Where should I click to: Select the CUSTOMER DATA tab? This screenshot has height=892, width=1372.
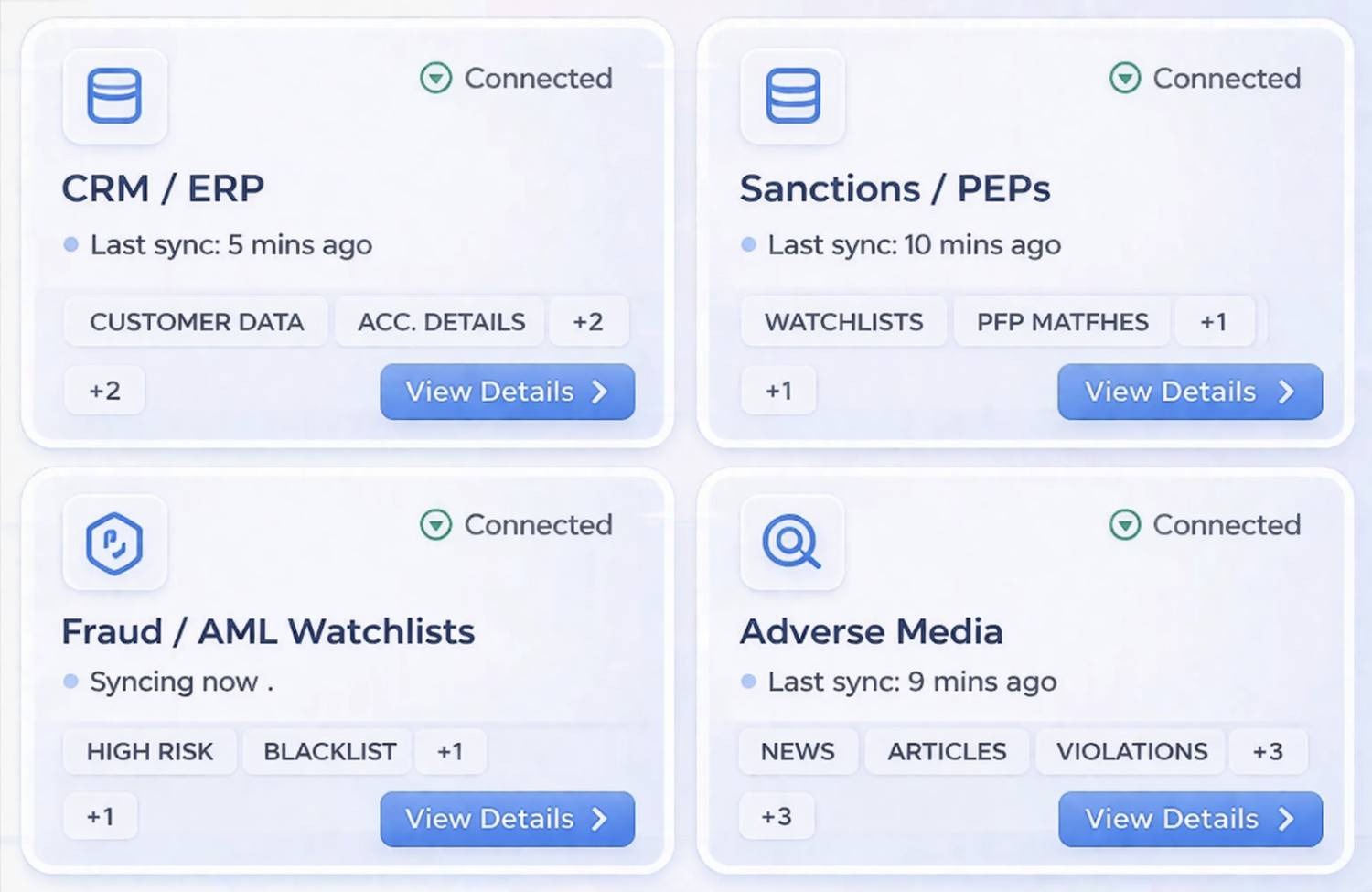coord(196,321)
